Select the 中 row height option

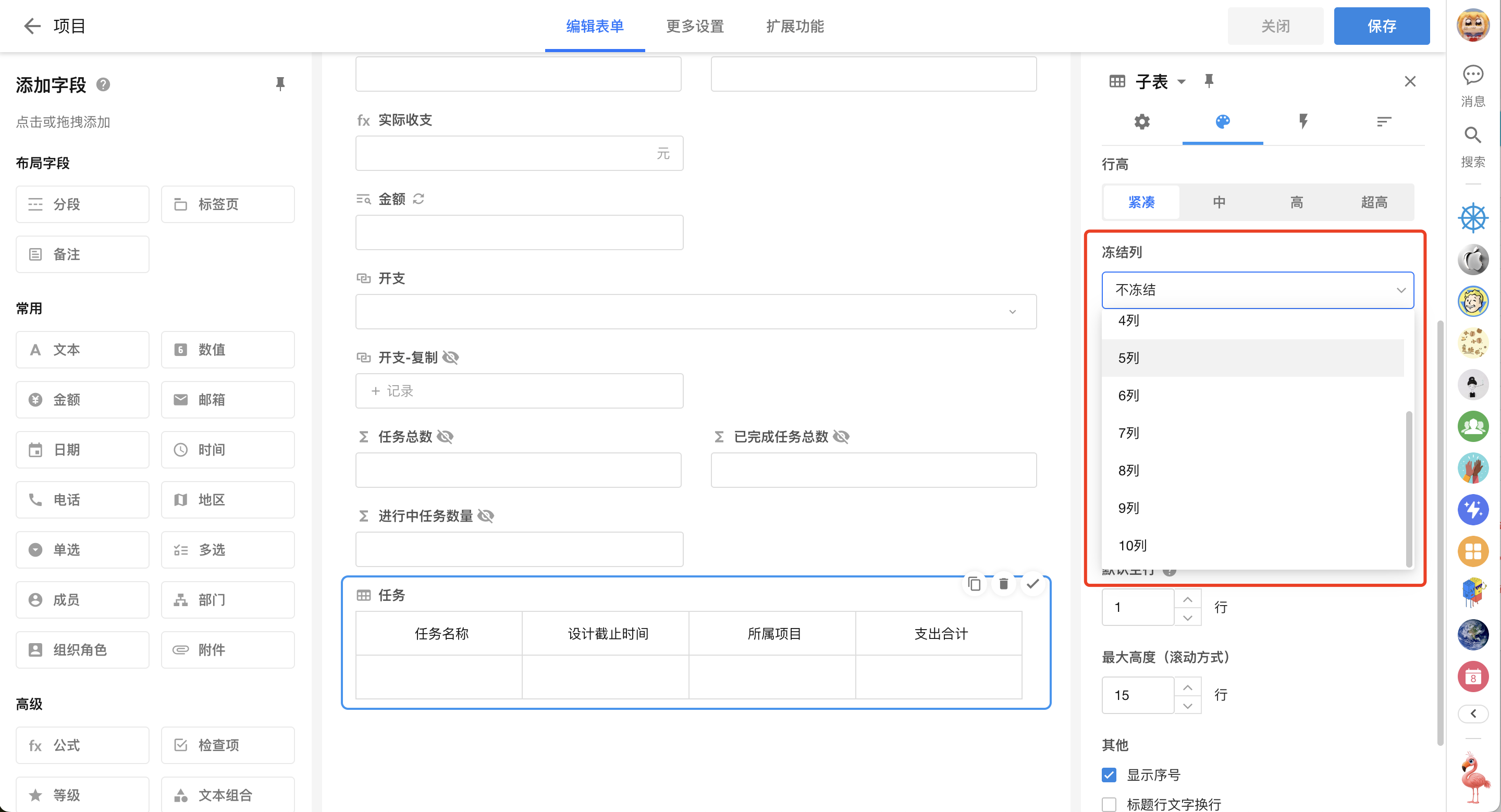click(x=1219, y=202)
